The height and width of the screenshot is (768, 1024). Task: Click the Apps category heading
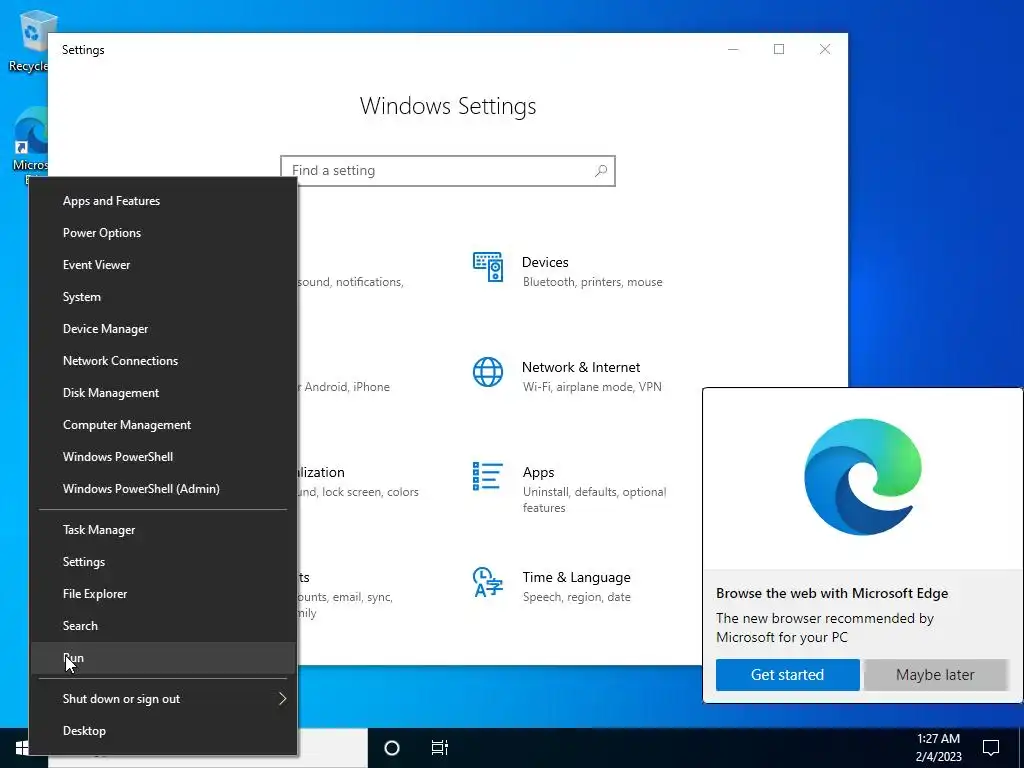[538, 473]
